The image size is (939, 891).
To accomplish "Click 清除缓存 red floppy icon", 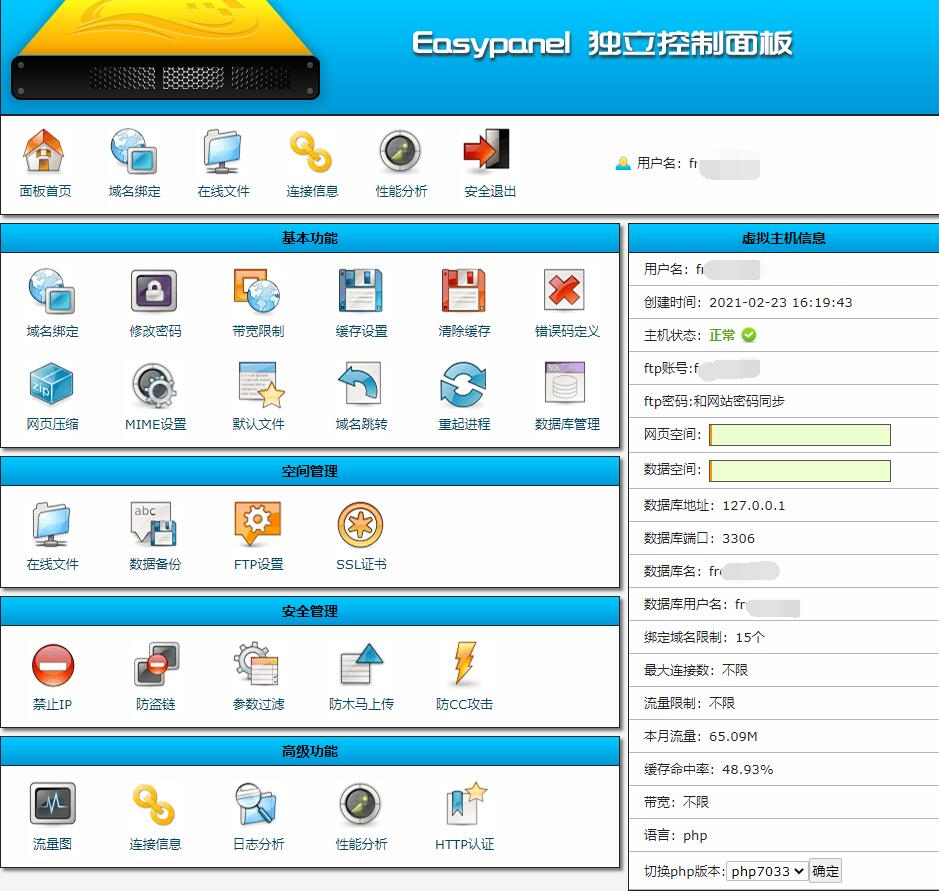I will (464, 291).
